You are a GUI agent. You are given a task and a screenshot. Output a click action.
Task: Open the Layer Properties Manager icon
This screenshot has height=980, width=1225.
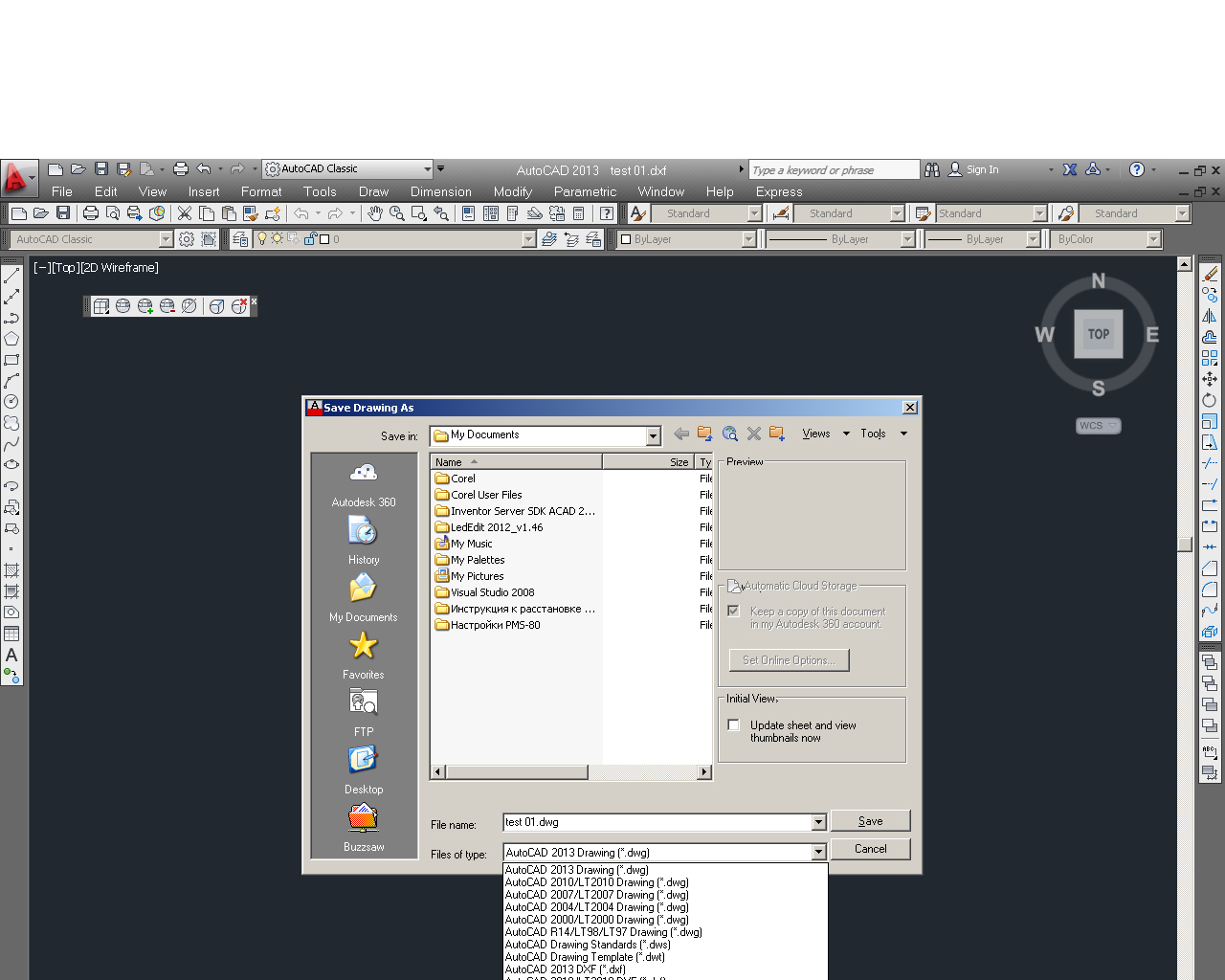click(240, 239)
